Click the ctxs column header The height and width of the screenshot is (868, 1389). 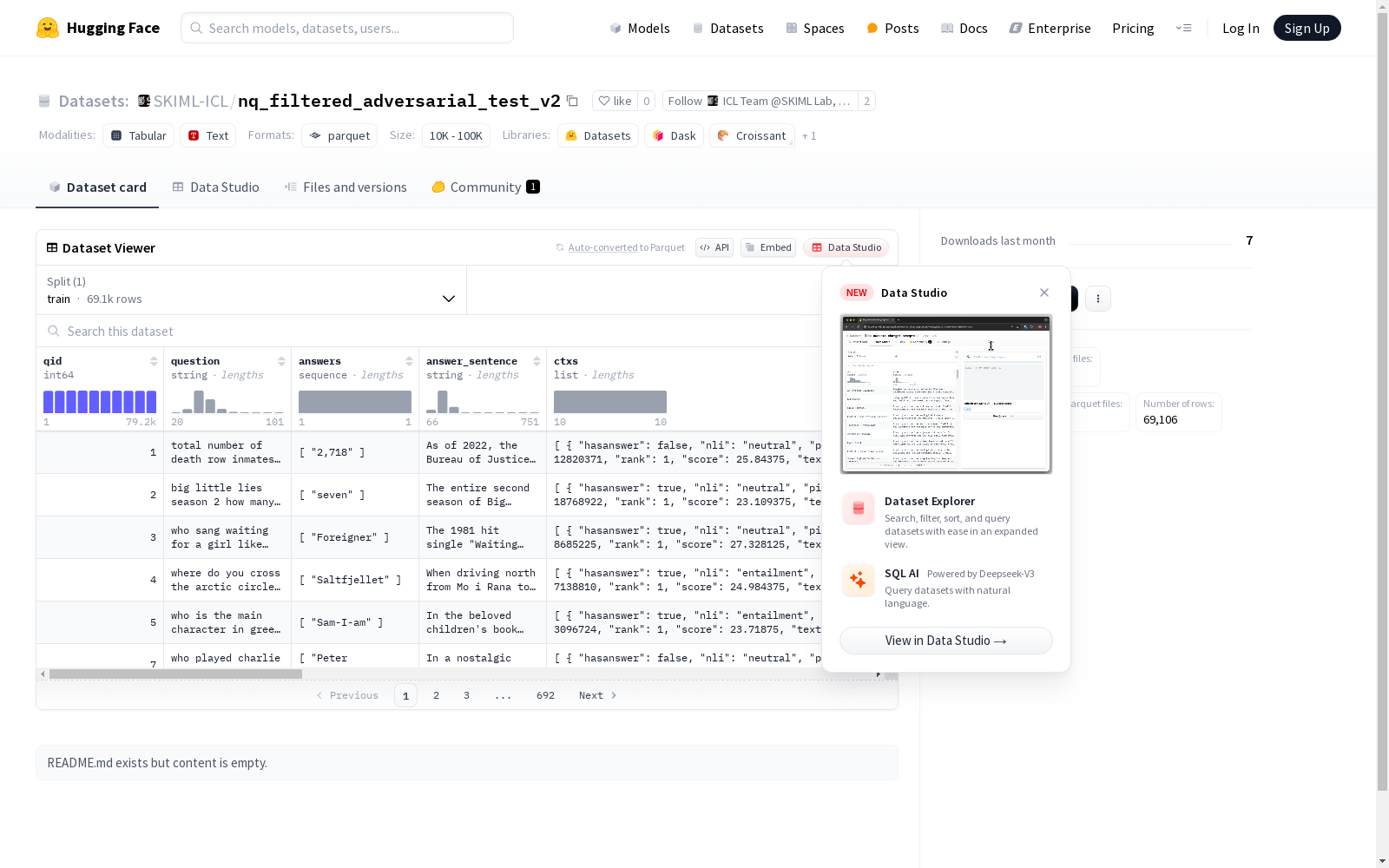tap(566, 361)
